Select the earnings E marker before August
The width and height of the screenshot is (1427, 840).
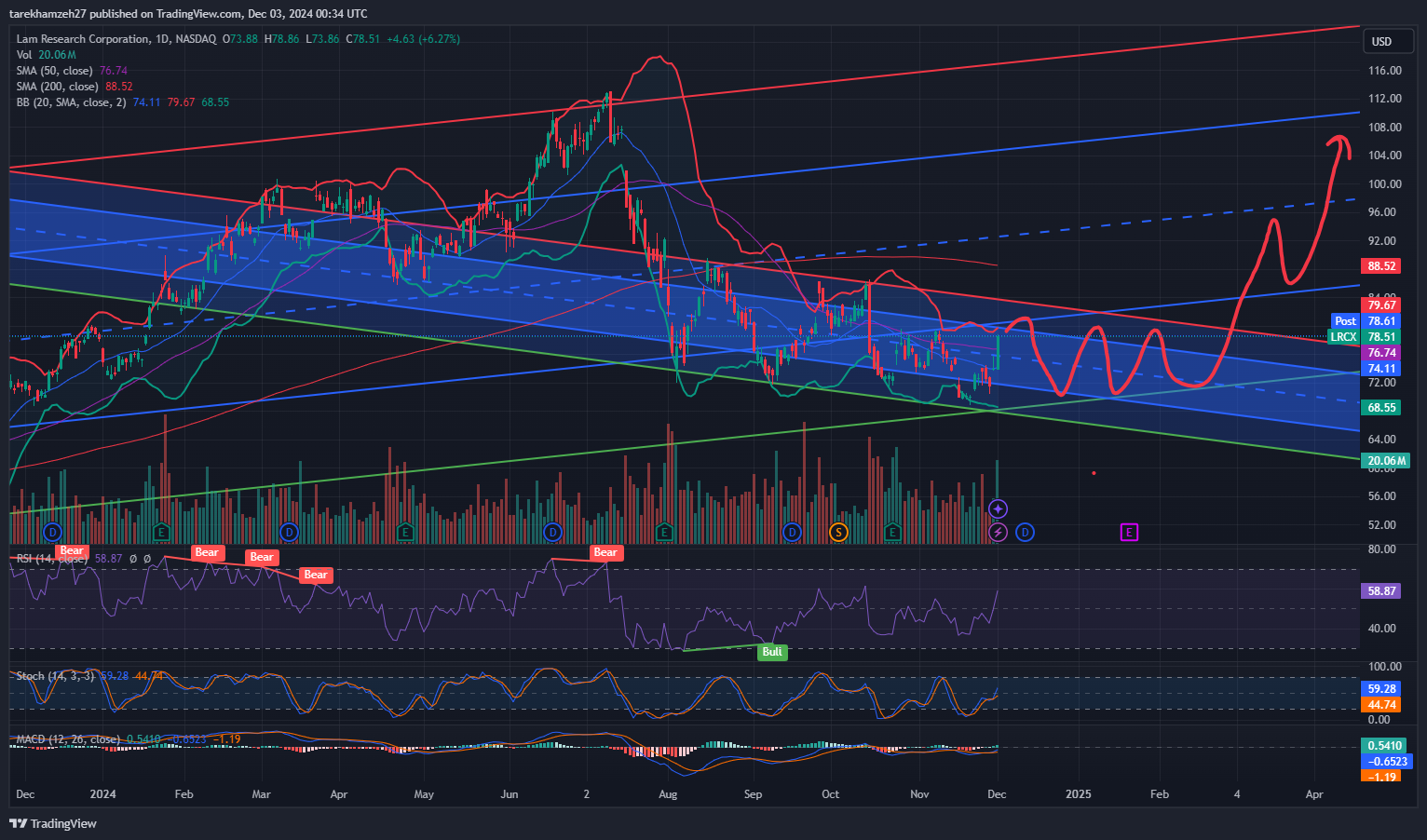point(664,532)
